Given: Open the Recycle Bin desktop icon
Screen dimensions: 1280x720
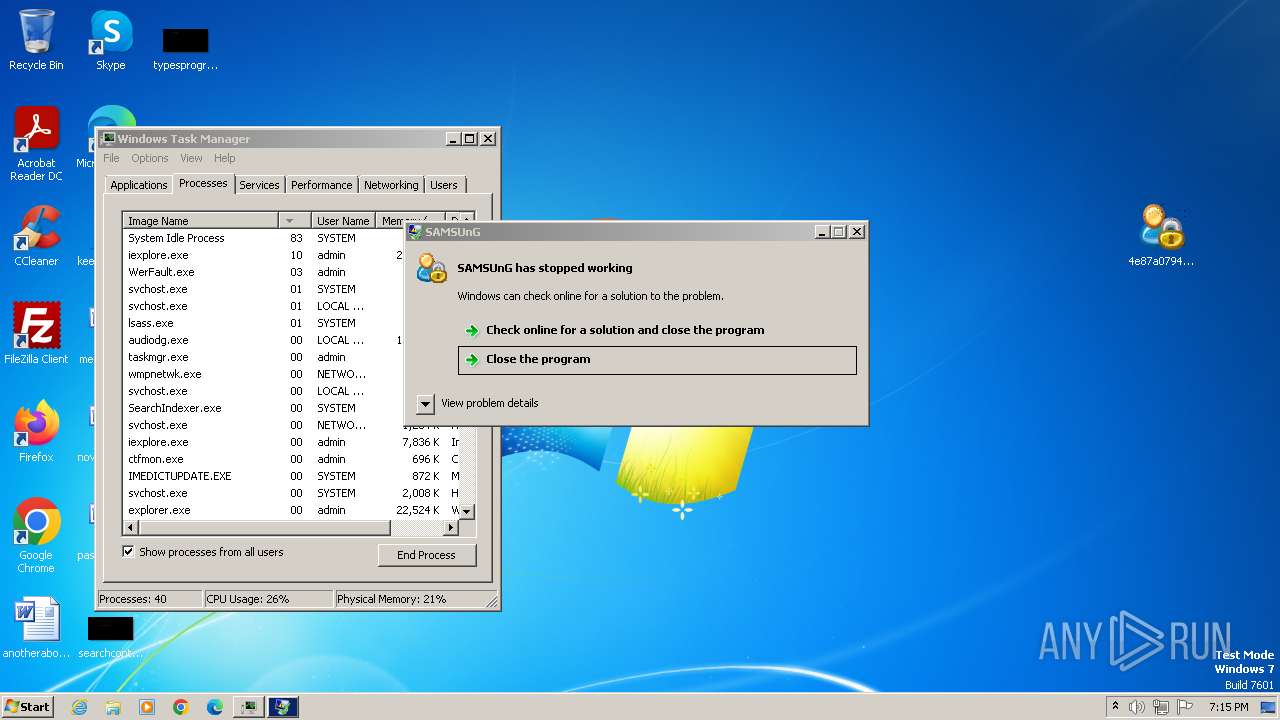Looking at the screenshot, I should [x=36, y=40].
